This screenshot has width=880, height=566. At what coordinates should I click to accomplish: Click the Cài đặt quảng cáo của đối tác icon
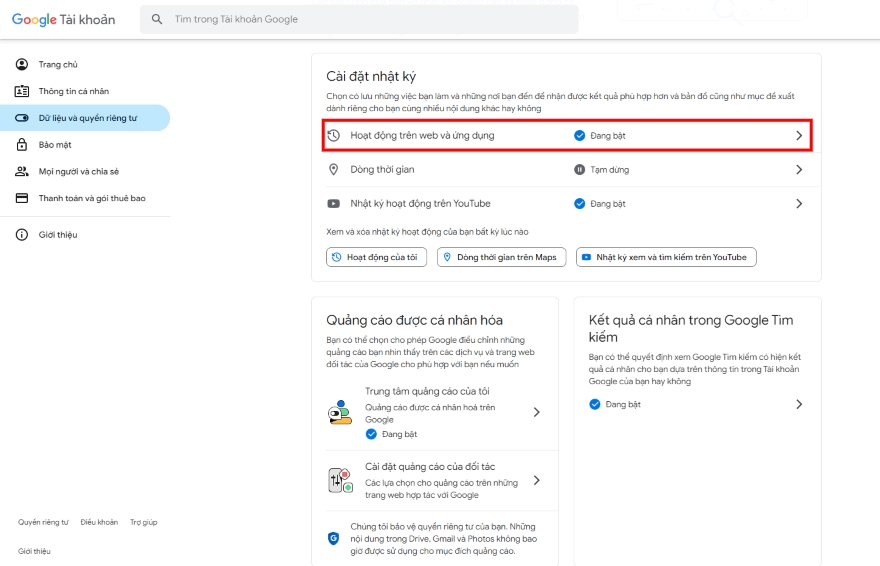coord(340,480)
